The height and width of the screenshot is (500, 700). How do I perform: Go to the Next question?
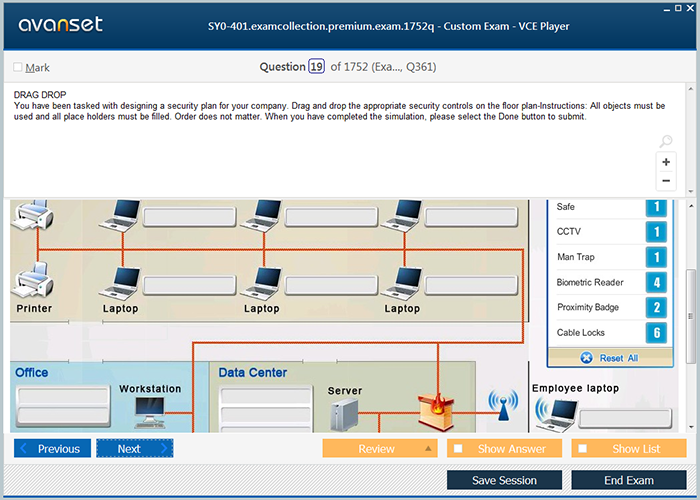(135, 448)
